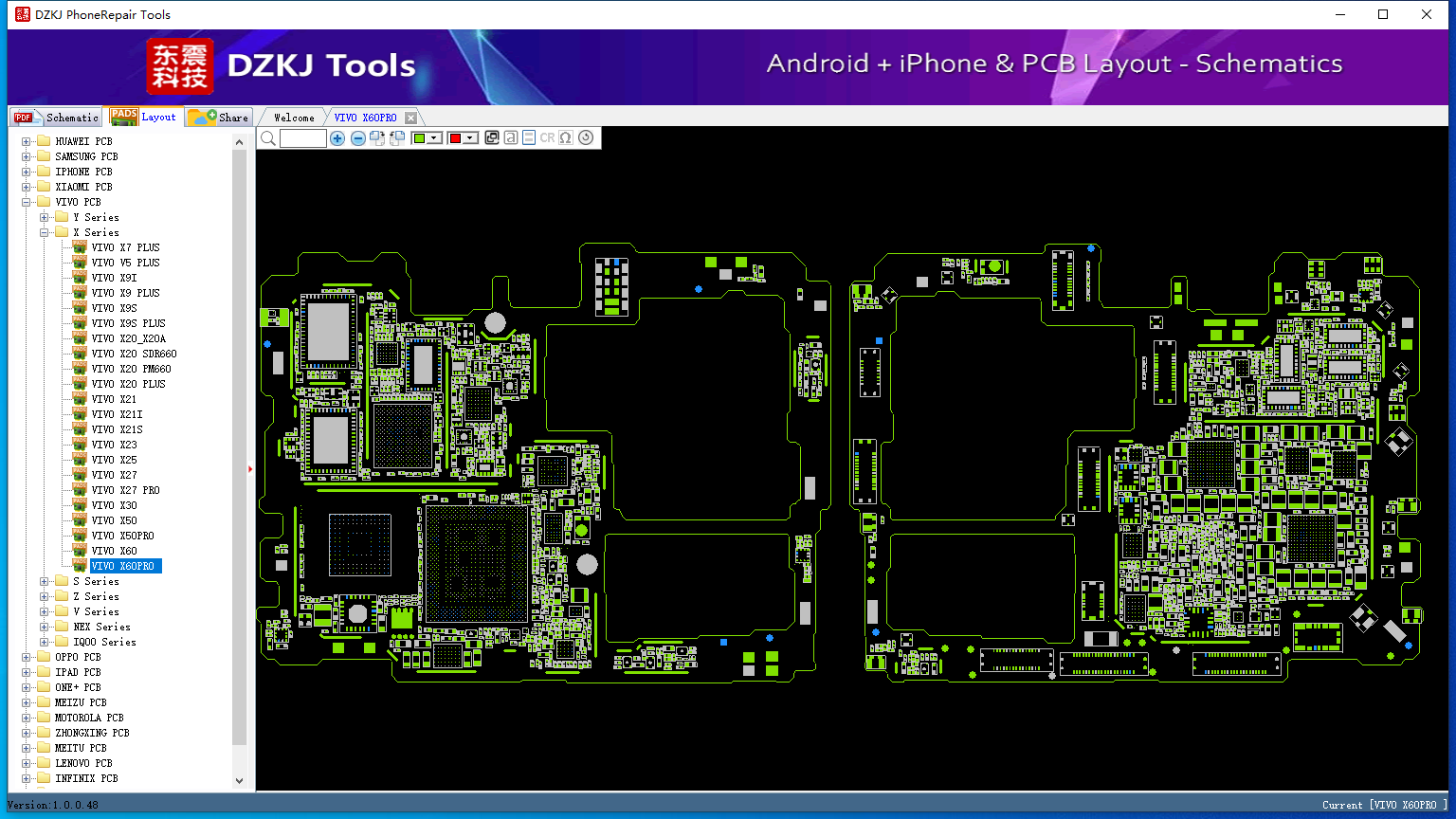Select VIVO X9 PLUS tree item
Viewport: 1456px width, 819px height.
tap(125, 293)
